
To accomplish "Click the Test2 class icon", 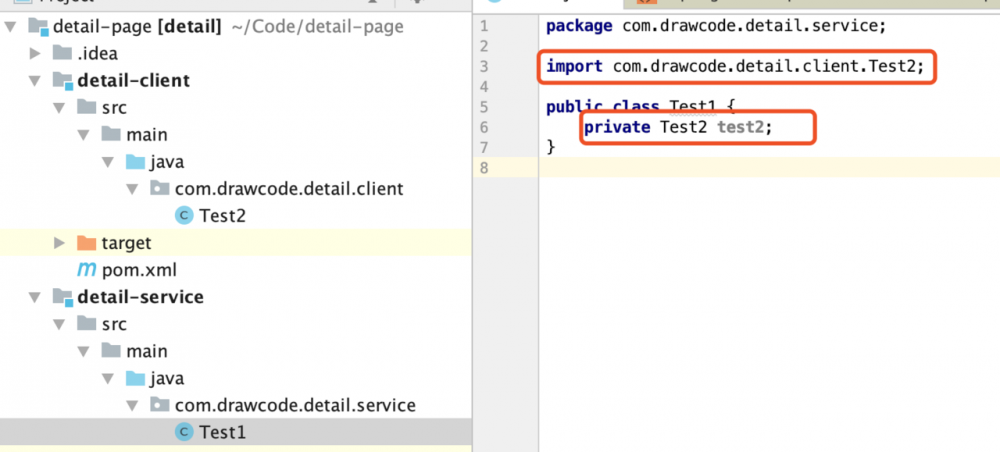I will point(184,216).
